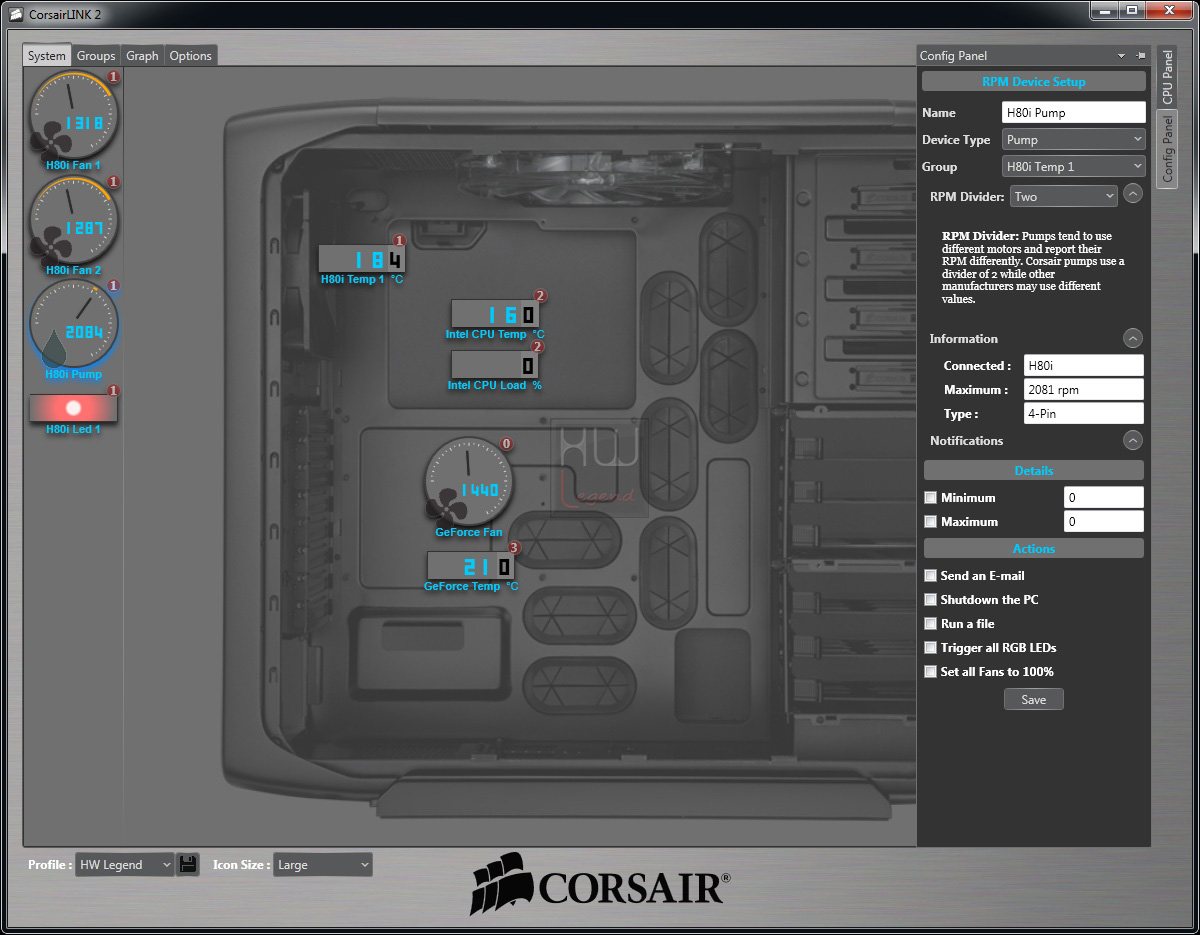Click the Name input field
The height and width of the screenshot is (935, 1200).
1074,112
